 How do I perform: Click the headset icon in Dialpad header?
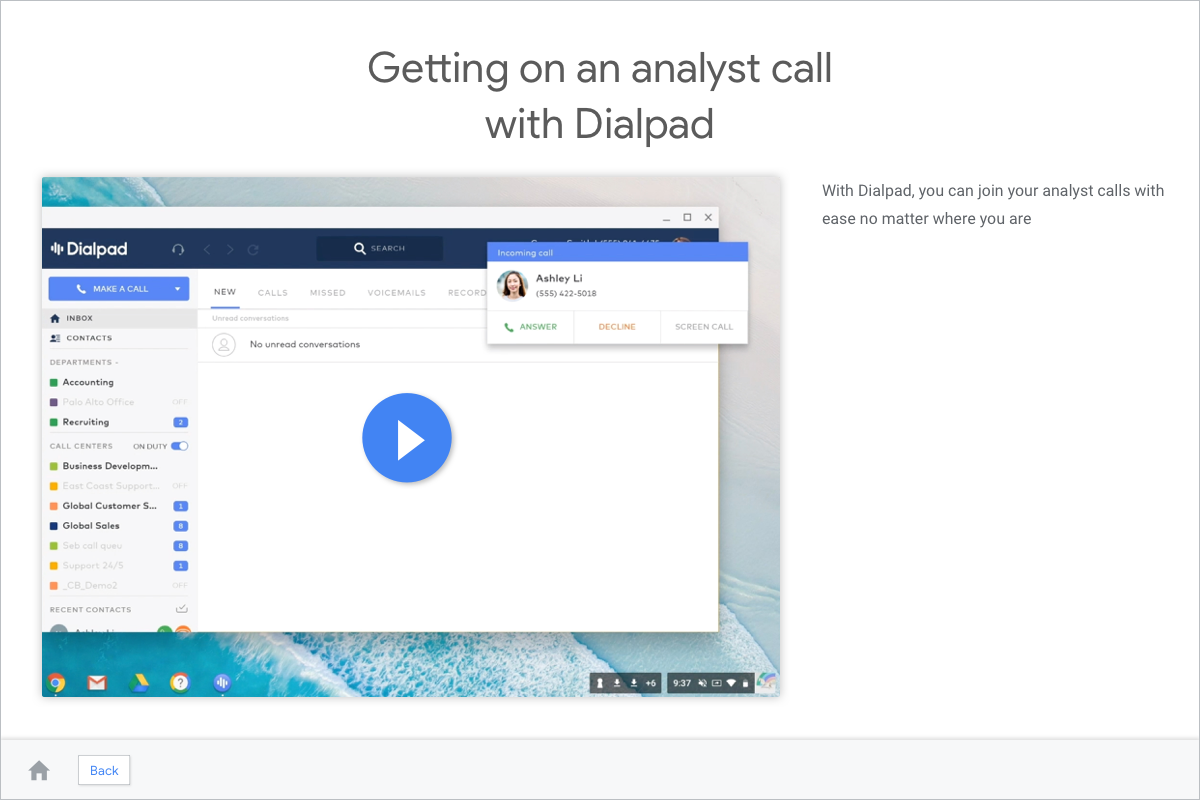[x=178, y=249]
